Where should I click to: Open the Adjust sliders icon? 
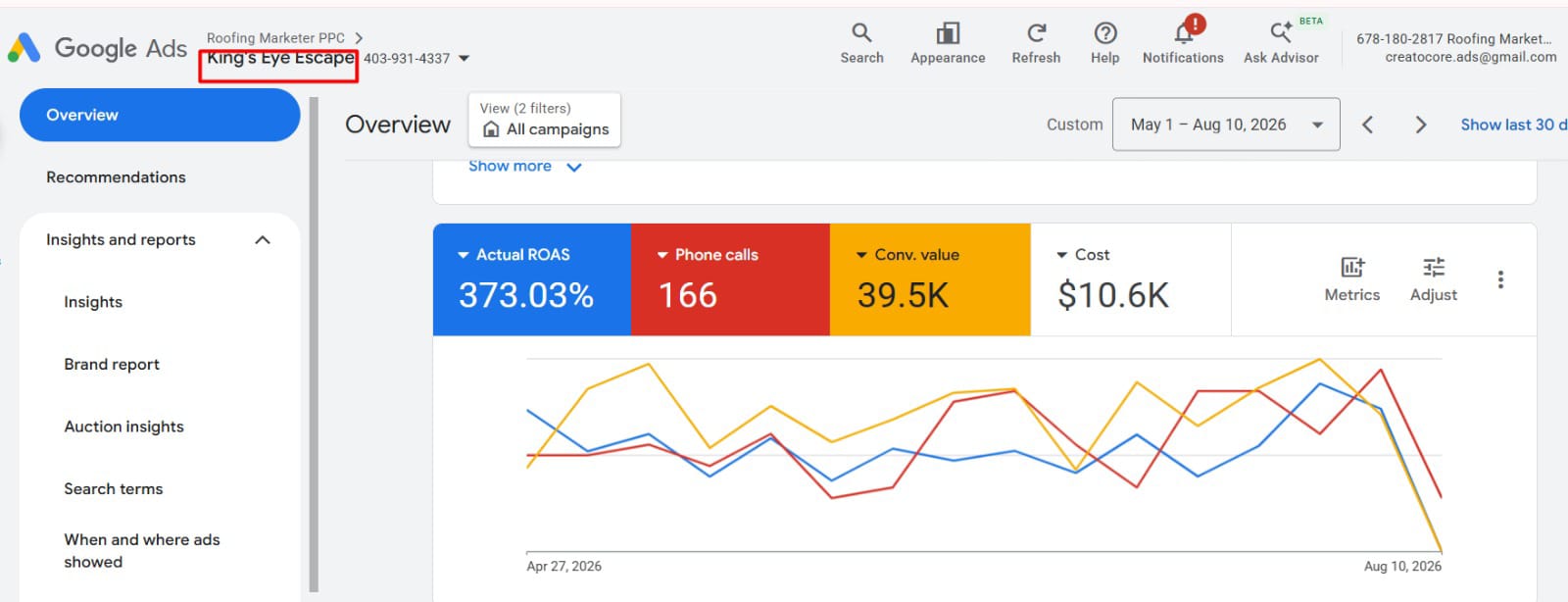tap(1434, 267)
